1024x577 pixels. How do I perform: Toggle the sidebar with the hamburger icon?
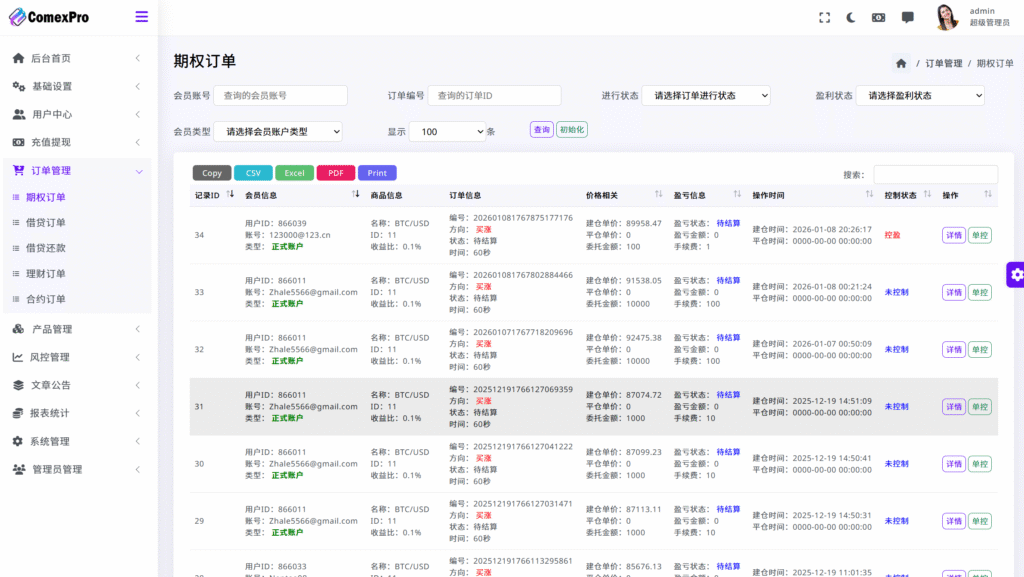pos(141,16)
